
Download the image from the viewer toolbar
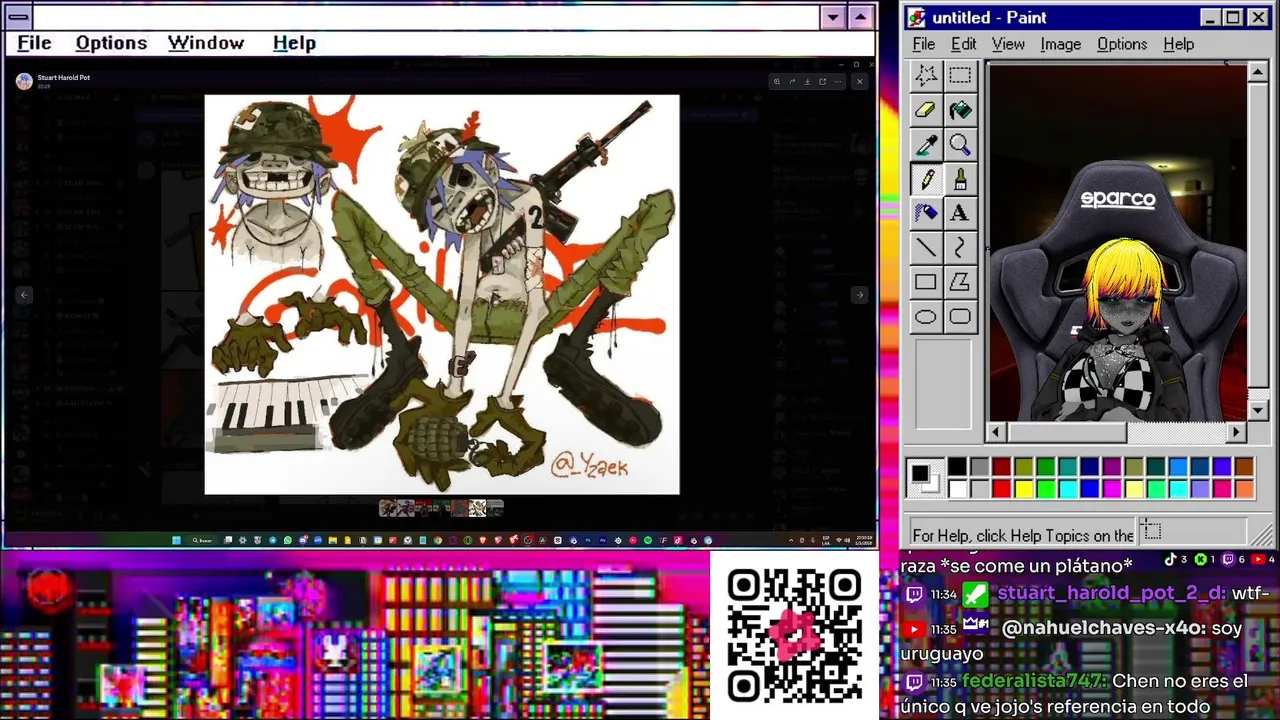tap(808, 82)
